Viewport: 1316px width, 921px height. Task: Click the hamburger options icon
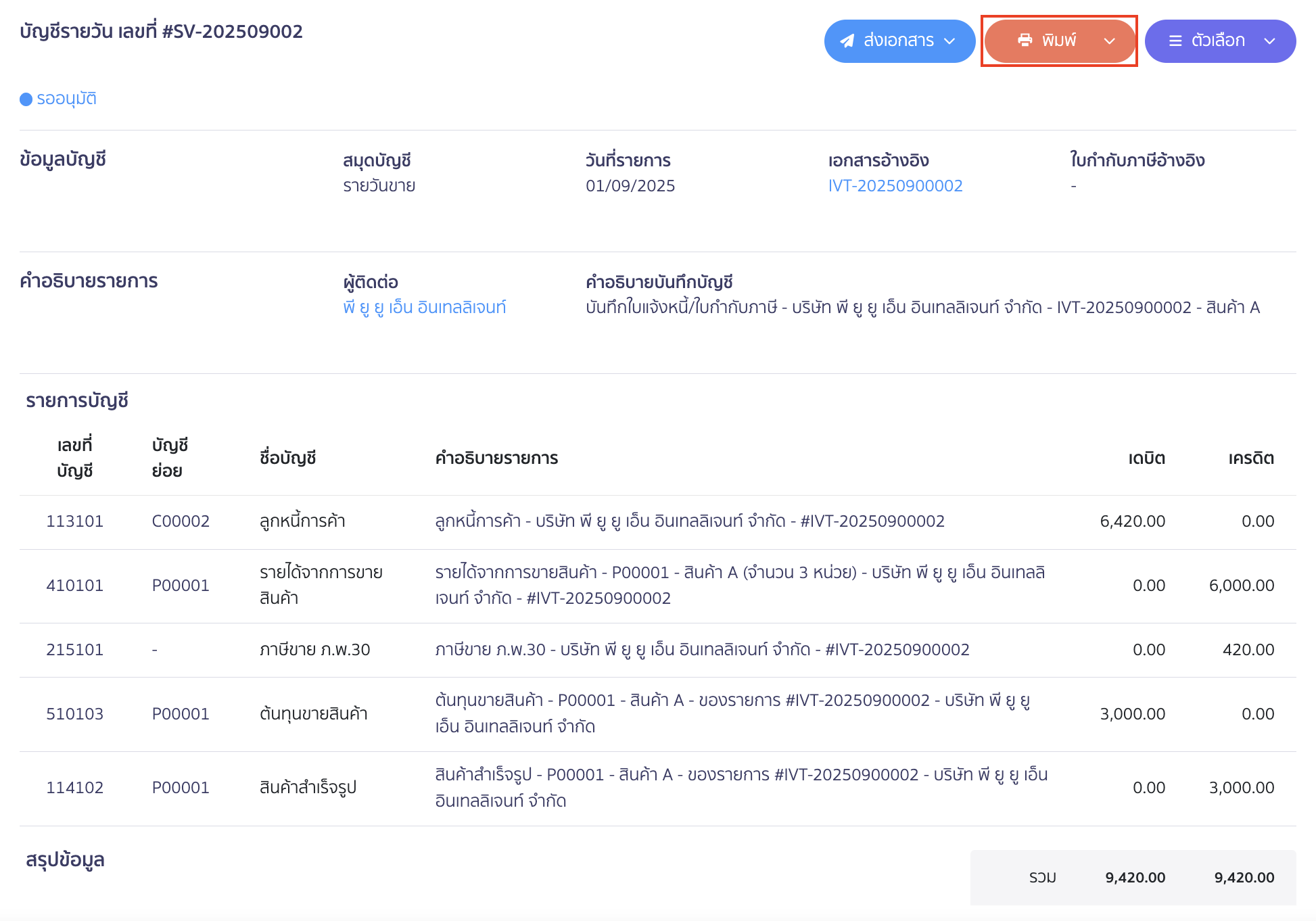pyautogui.click(x=1175, y=41)
